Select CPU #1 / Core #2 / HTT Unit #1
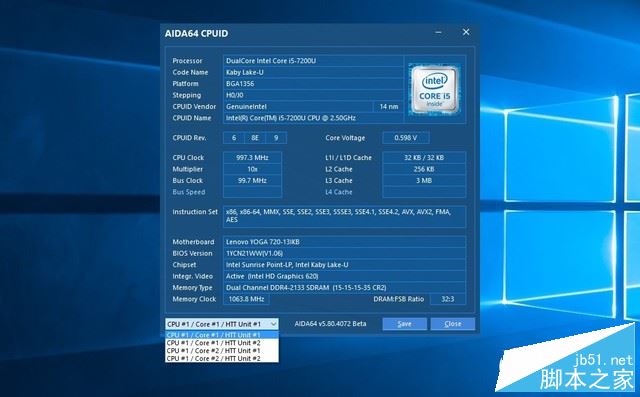 coord(222,350)
